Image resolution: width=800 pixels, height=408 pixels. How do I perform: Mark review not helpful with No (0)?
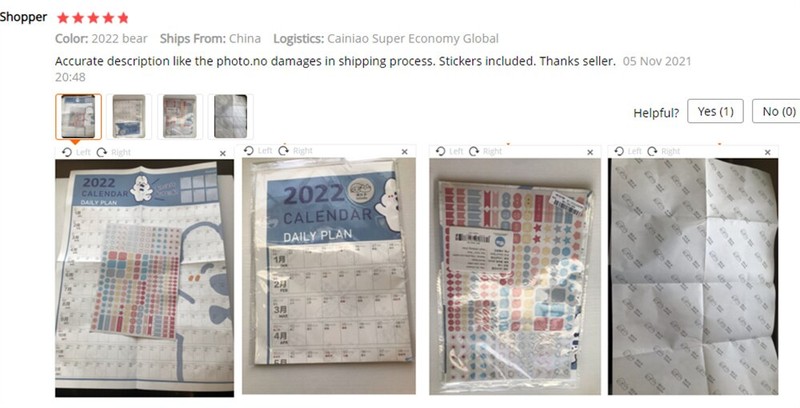(x=778, y=111)
